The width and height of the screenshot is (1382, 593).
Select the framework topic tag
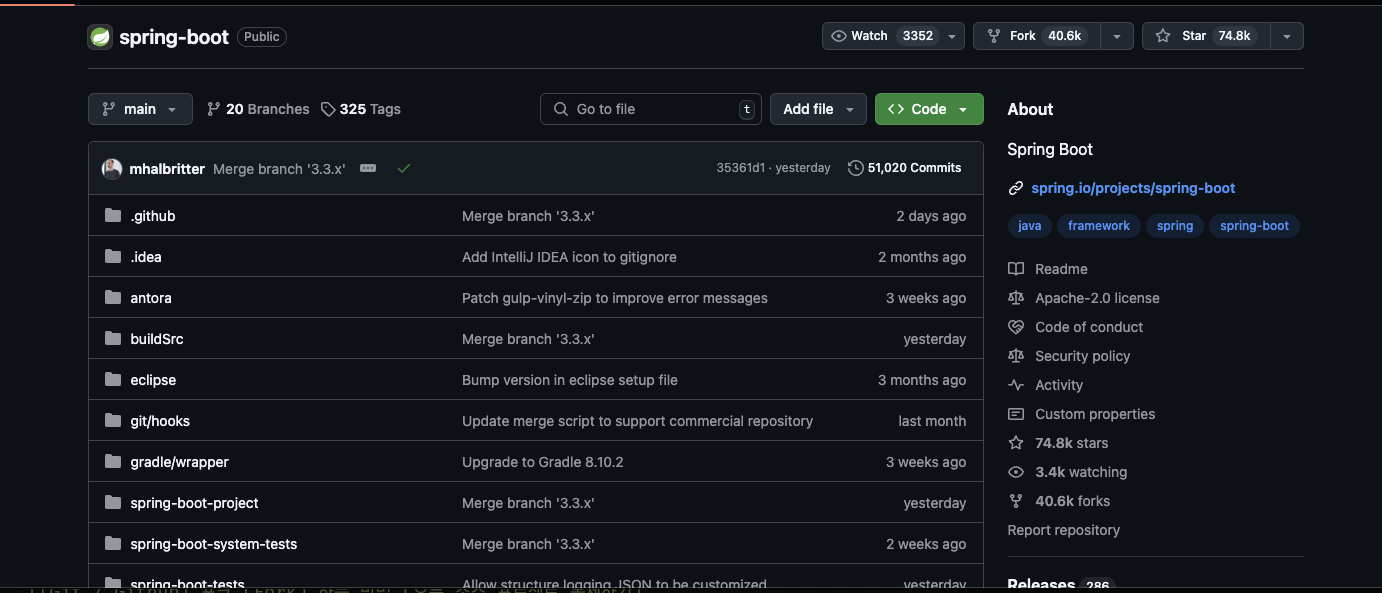coord(1098,226)
